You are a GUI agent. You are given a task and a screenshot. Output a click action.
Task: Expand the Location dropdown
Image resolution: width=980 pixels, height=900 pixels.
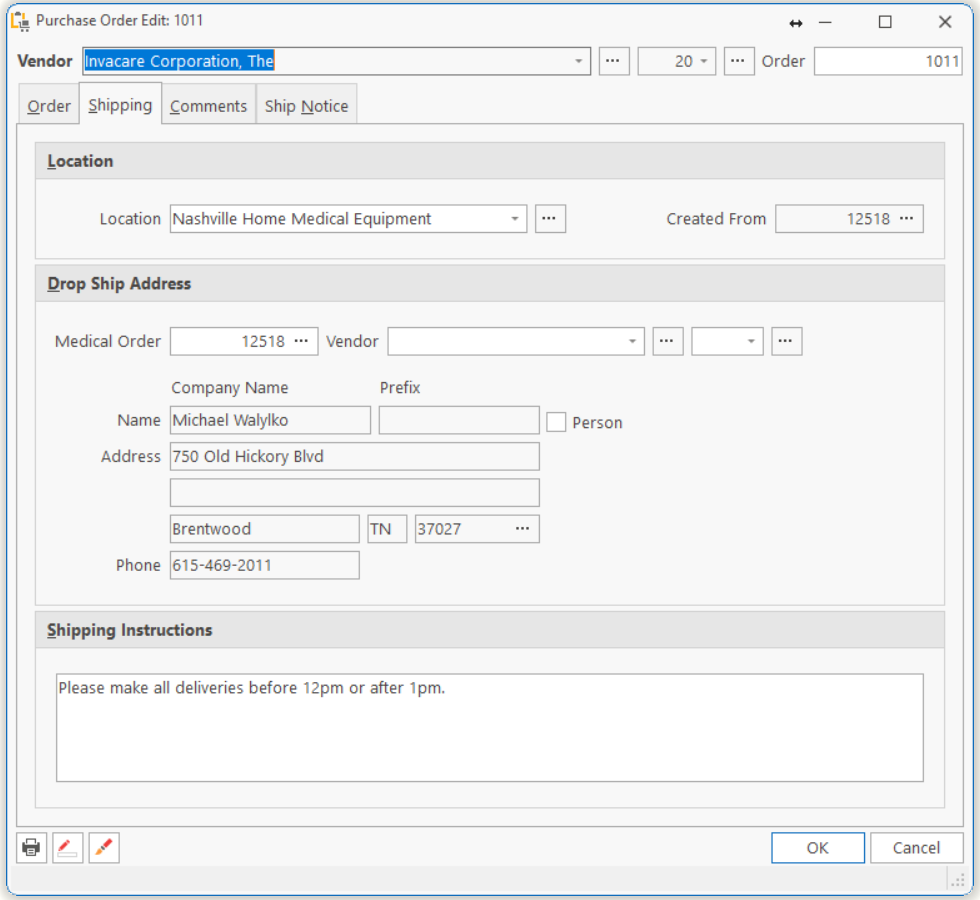tap(515, 219)
